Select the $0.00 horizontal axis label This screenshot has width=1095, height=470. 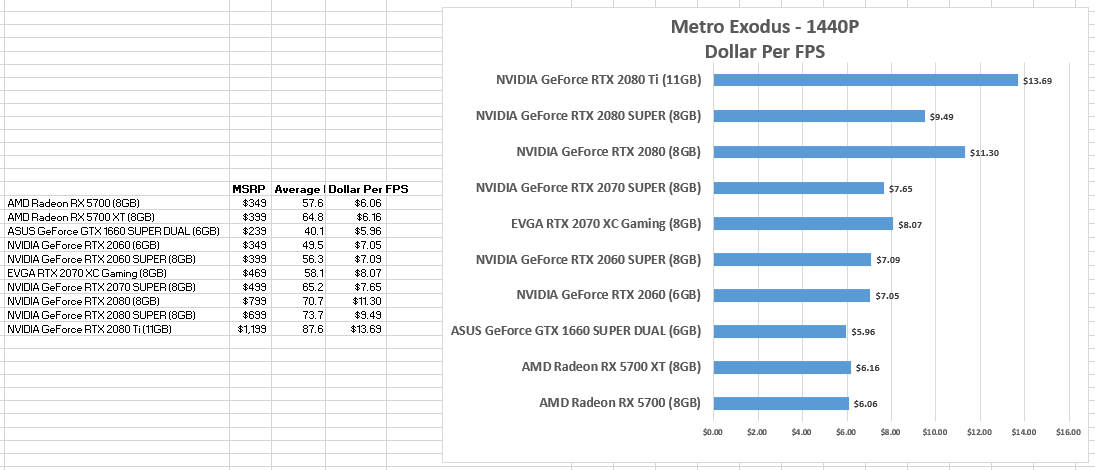click(712, 432)
